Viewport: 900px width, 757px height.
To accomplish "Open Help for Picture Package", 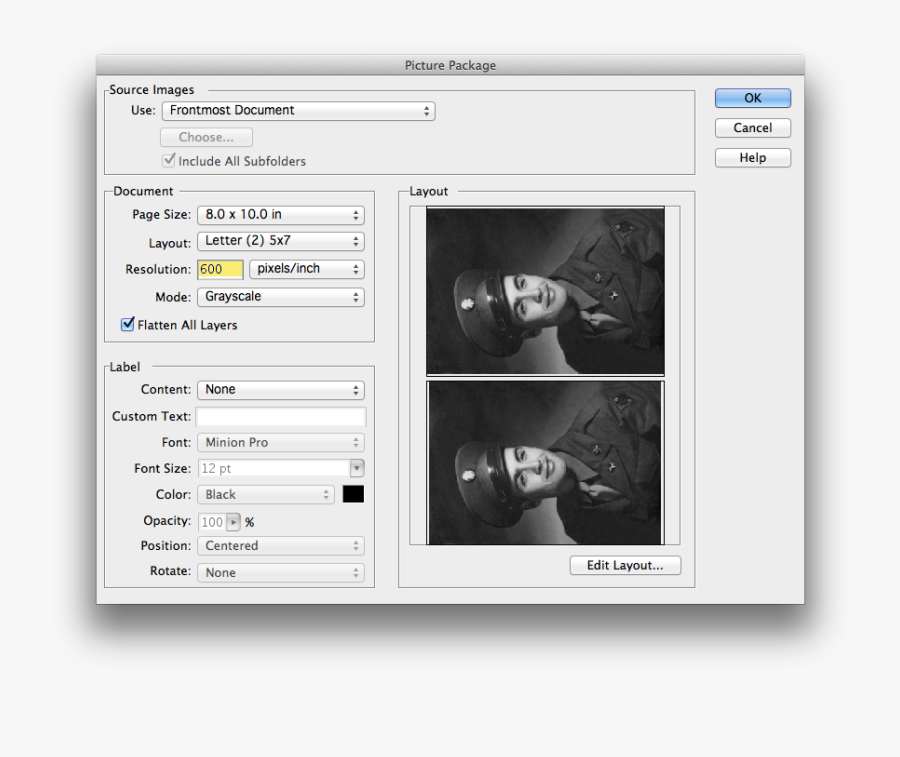I will coord(752,158).
